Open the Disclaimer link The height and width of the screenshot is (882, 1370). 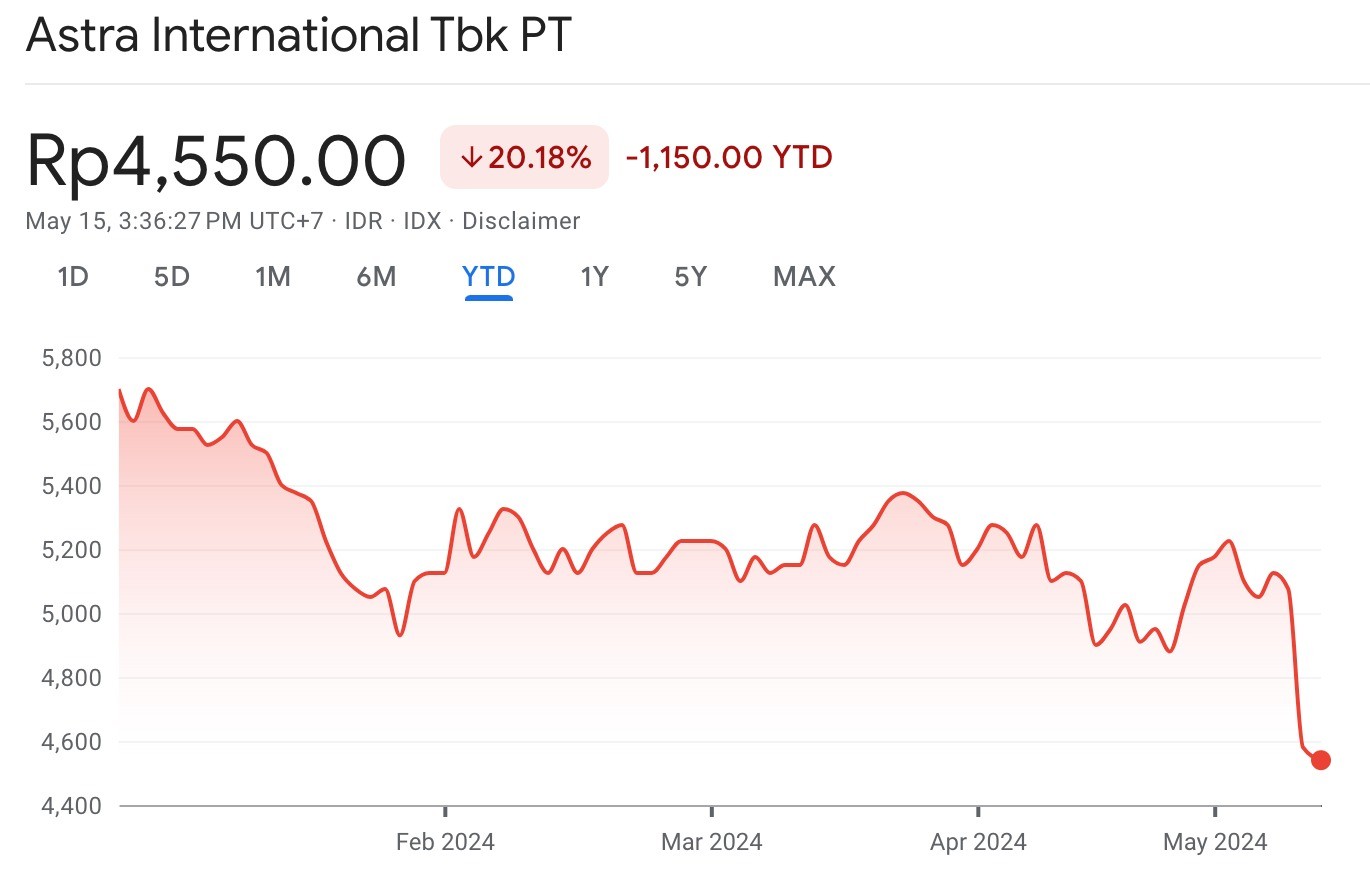click(521, 221)
